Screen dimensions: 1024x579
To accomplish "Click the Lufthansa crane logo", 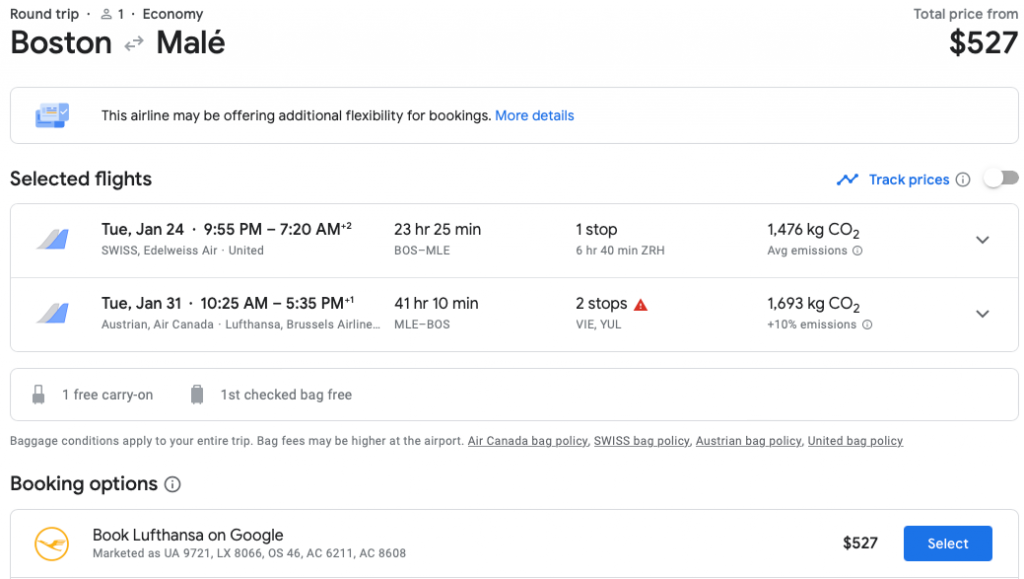I will coord(51,543).
